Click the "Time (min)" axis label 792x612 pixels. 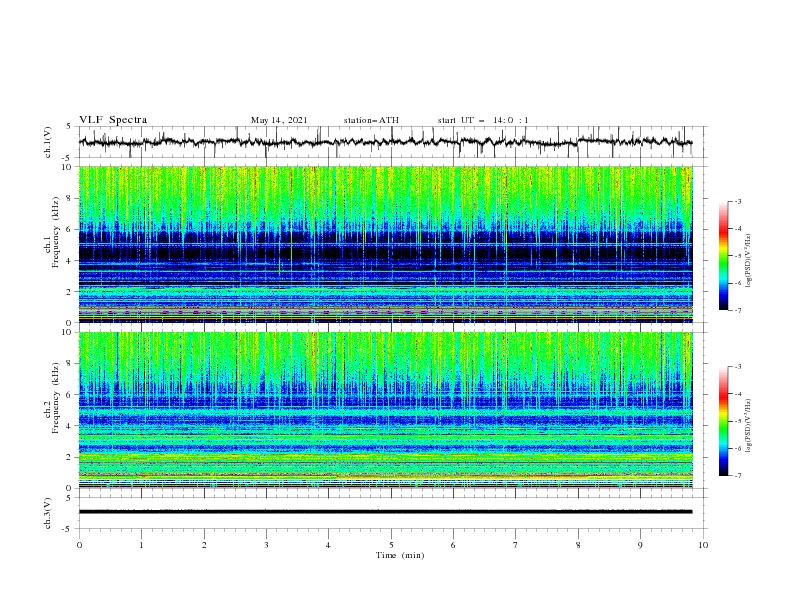(400, 555)
